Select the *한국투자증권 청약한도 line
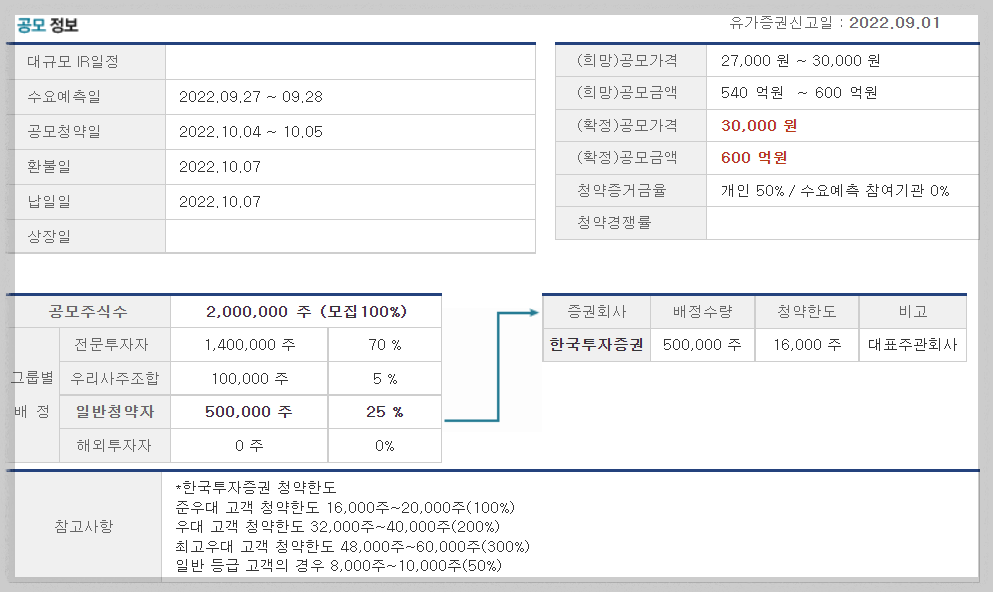Image resolution: width=993 pixels, height=592 pixels. (256, 487)
